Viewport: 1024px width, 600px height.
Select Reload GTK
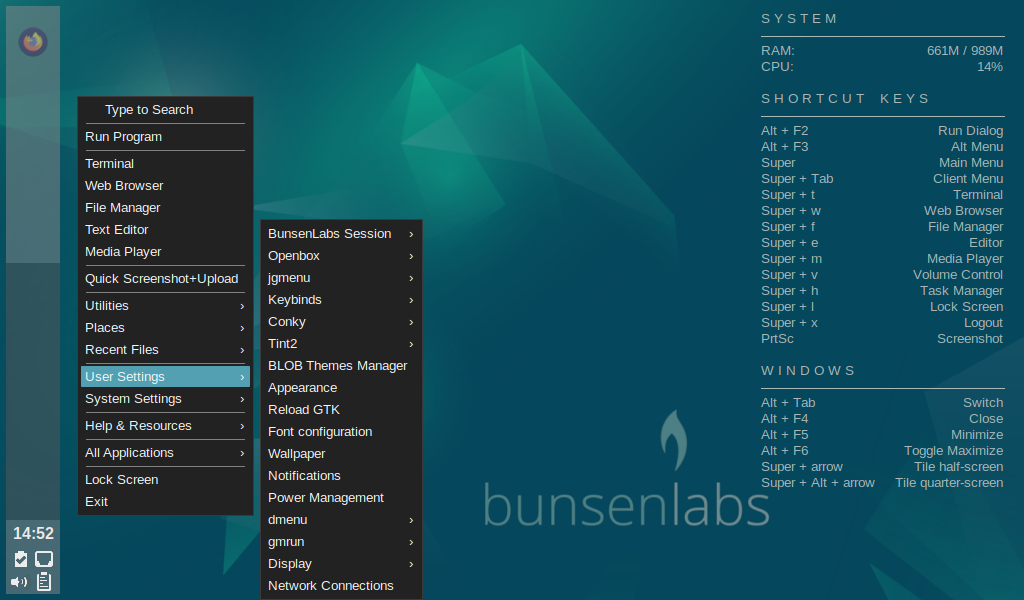click(x=341, y=410)
